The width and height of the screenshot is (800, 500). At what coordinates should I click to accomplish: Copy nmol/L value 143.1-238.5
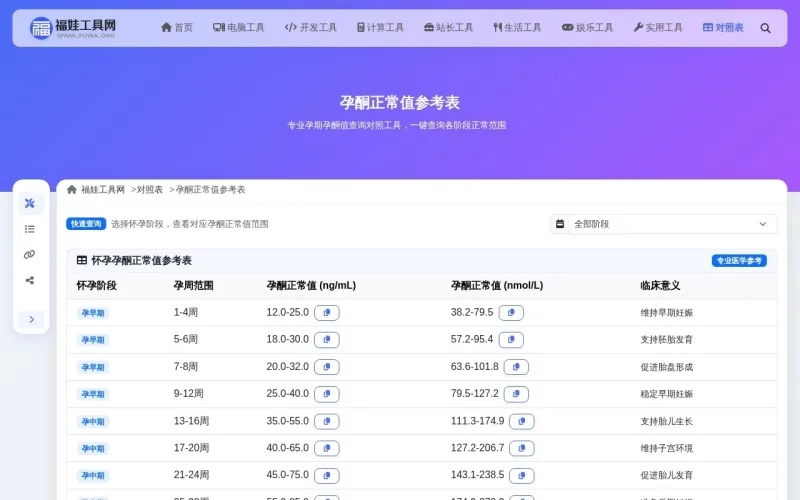coord(522,476)
